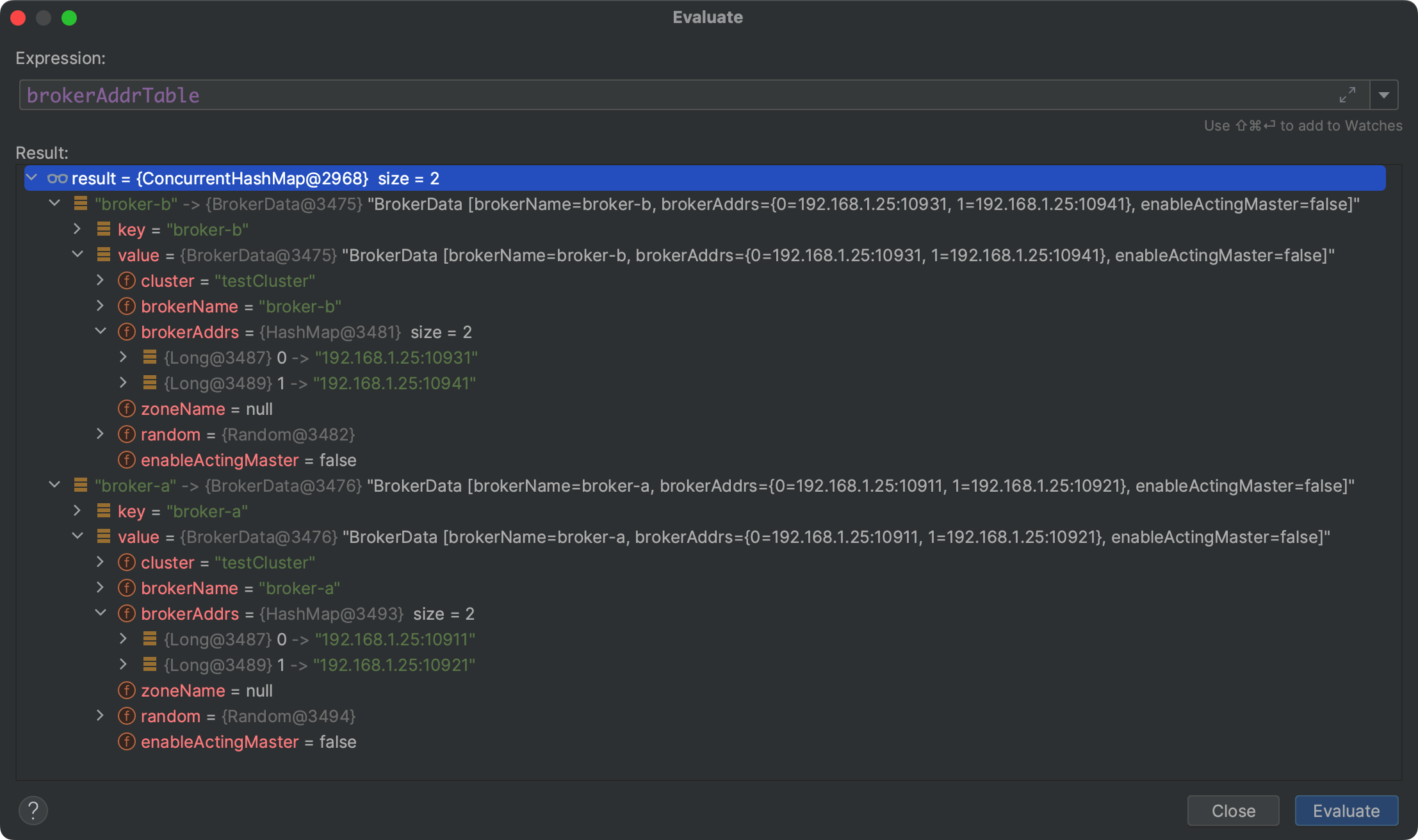Collapse the BrokerData@3475 value node
This screenshot has height=840, width=1418.
[x=77, y=255]
